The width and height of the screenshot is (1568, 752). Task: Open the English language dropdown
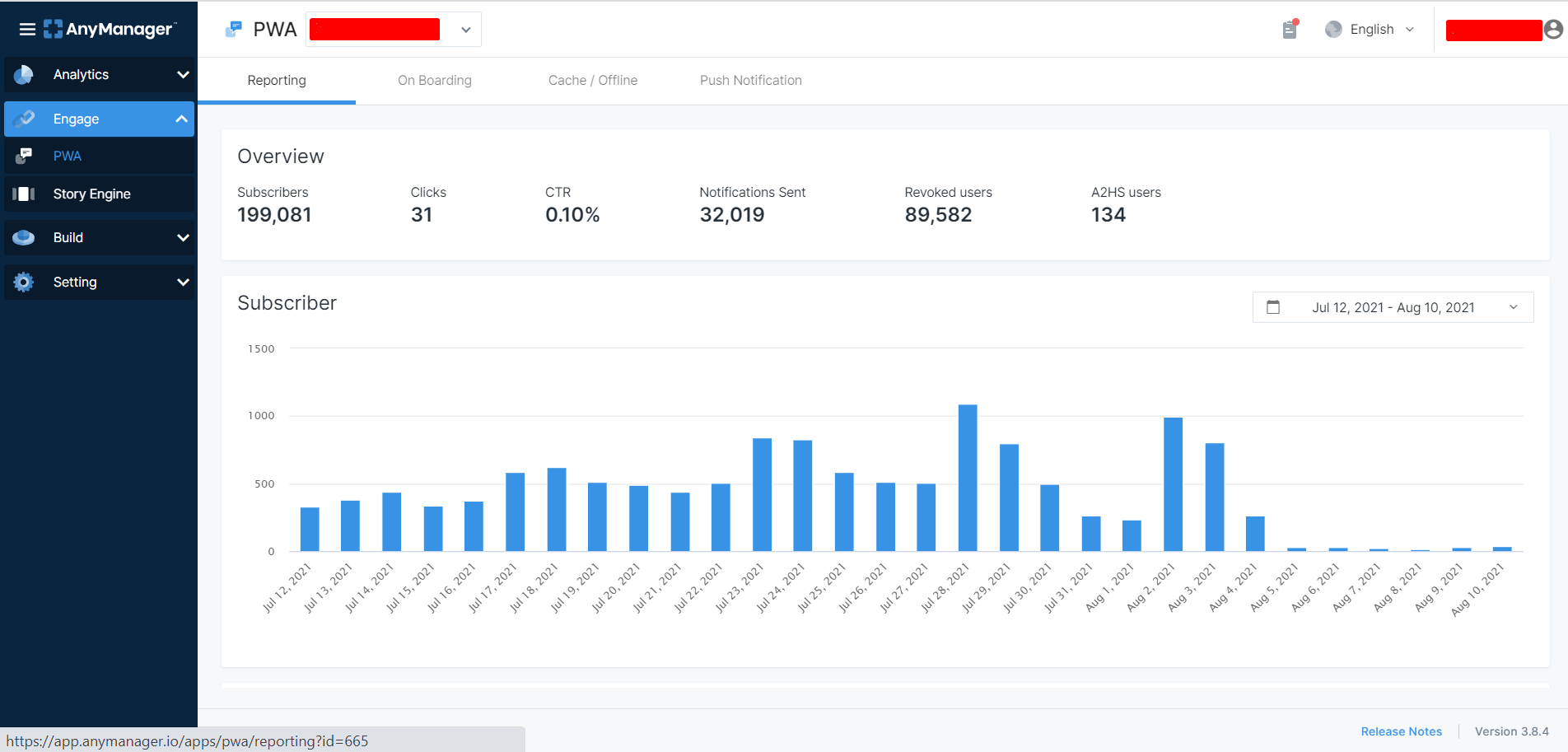(1370, 30)
